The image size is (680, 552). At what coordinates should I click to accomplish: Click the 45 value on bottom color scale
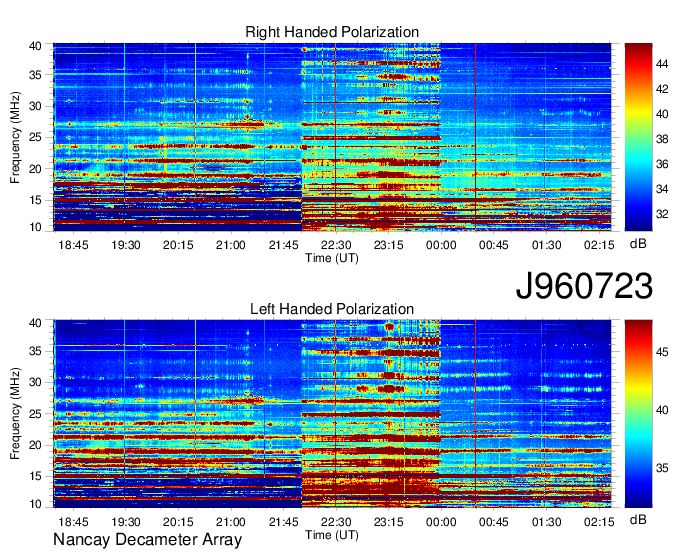point(662,352)
